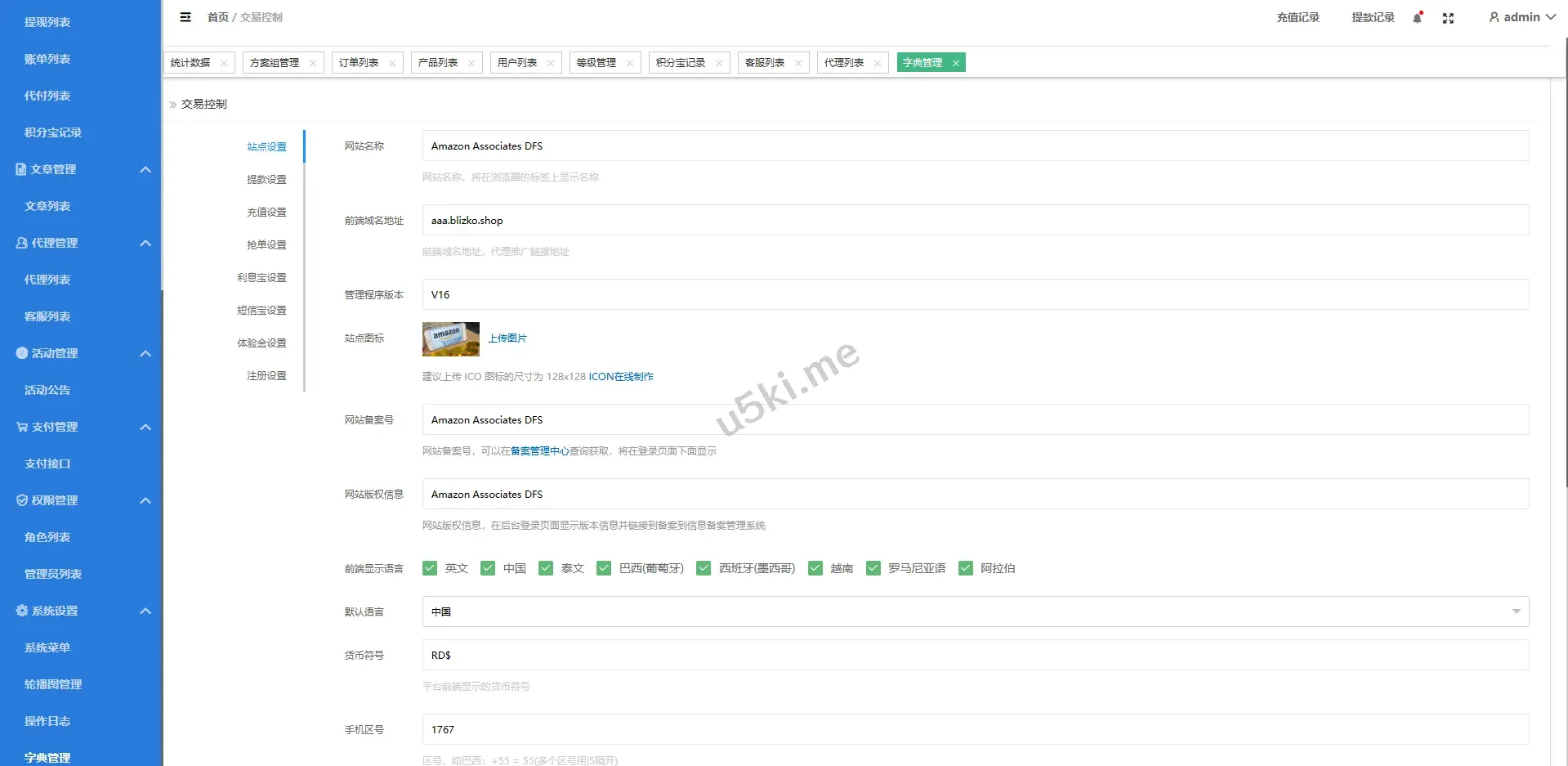Toggle the 泰文 language checkbox
The width and height of the screenshot is (1568, 766).
click(546, 568)
